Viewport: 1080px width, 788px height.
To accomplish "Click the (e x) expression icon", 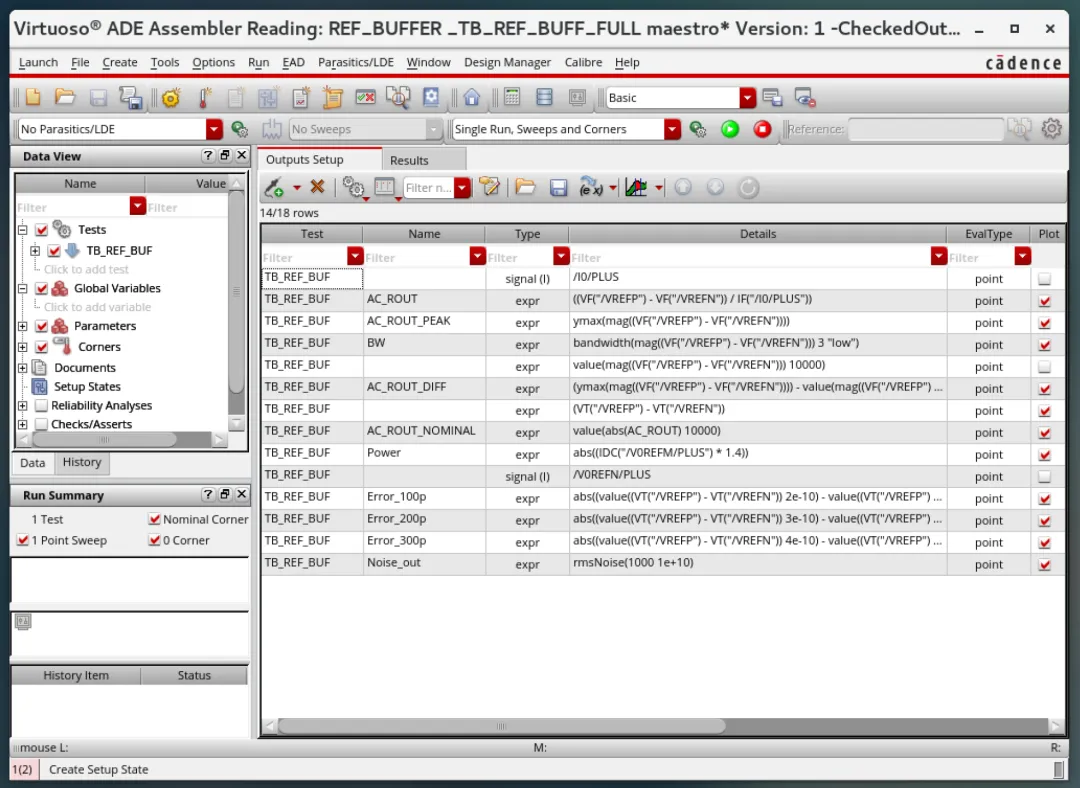I will click(x=591, y=187).
